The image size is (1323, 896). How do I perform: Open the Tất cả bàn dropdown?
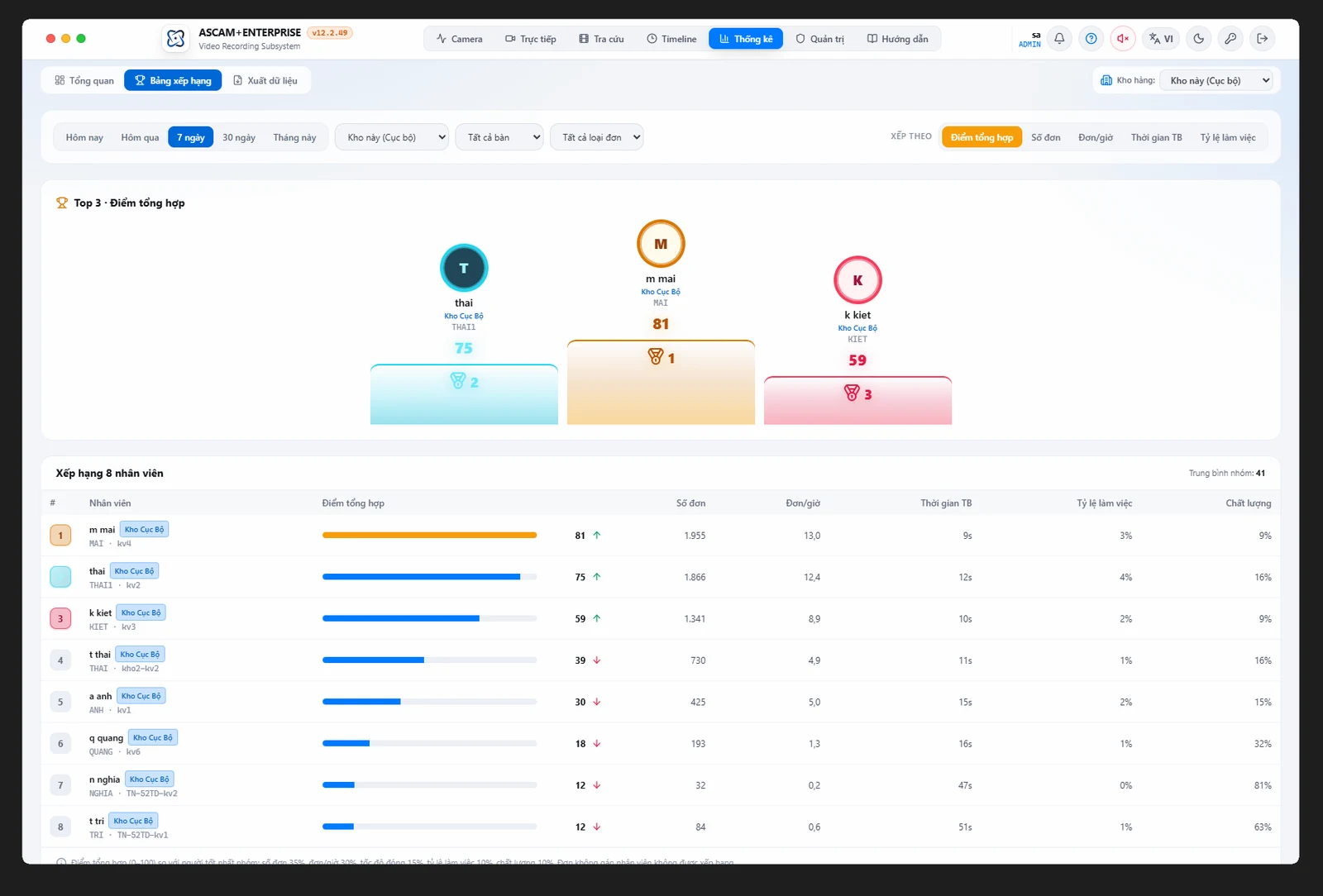coord(499,137)
